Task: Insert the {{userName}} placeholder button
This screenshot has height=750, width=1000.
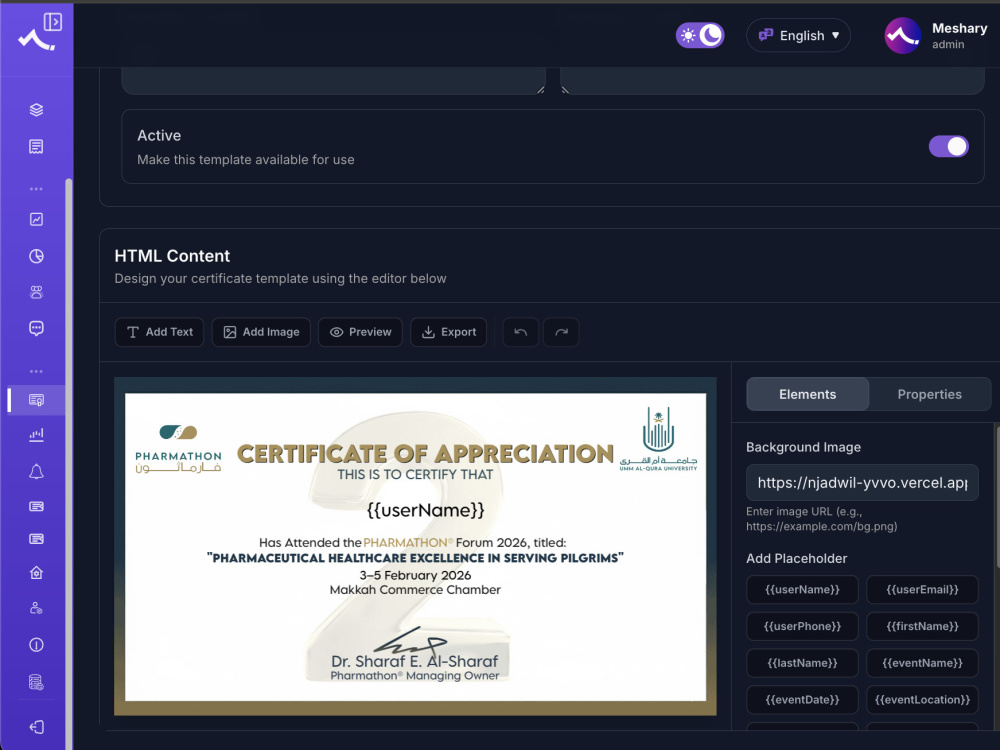Action: [802, 590]
